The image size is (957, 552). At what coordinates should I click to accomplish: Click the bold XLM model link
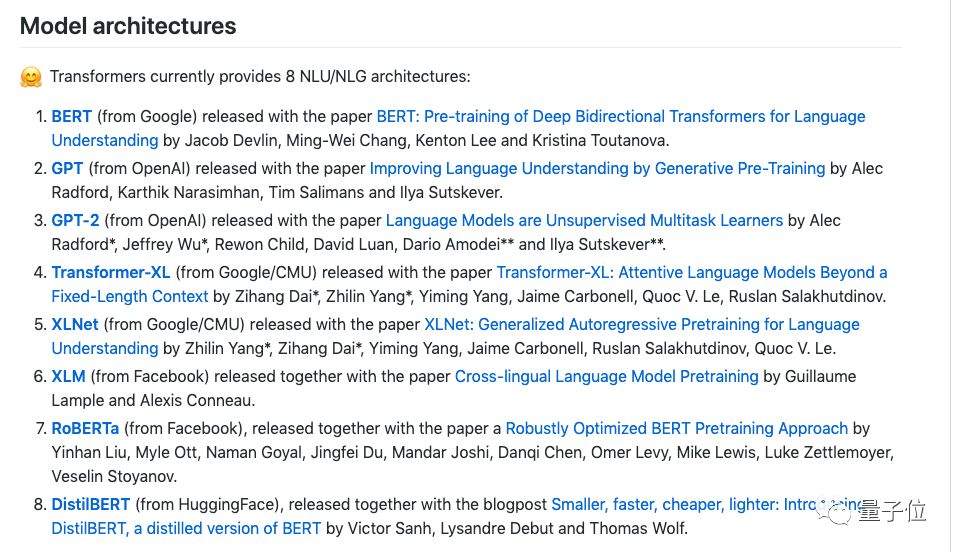point(68,376)
